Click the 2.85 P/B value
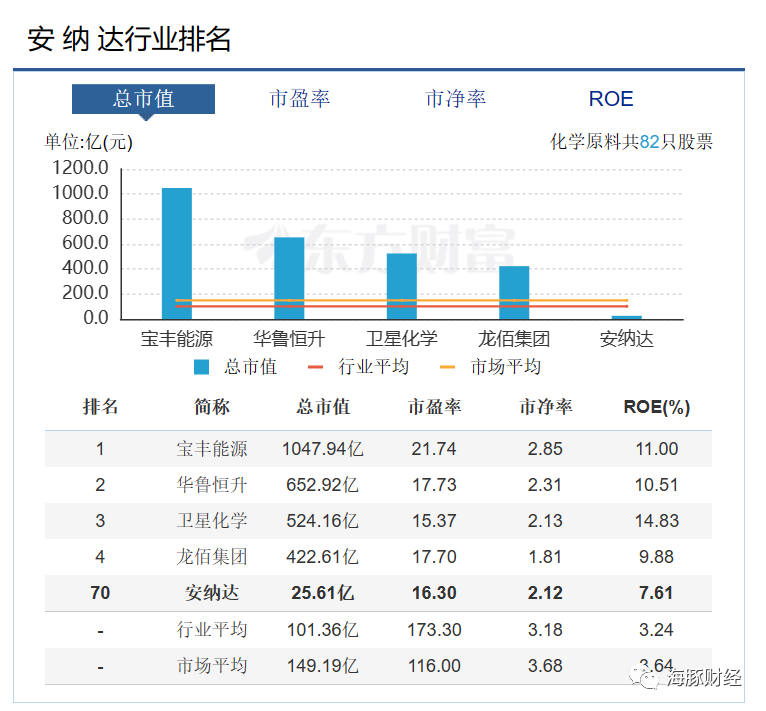The width and height of the screenshot is (766, 711). 545,449
